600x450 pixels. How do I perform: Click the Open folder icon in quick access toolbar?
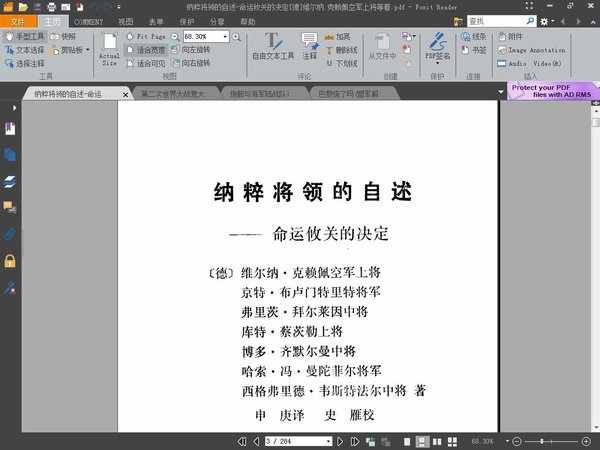coord(23,7)
